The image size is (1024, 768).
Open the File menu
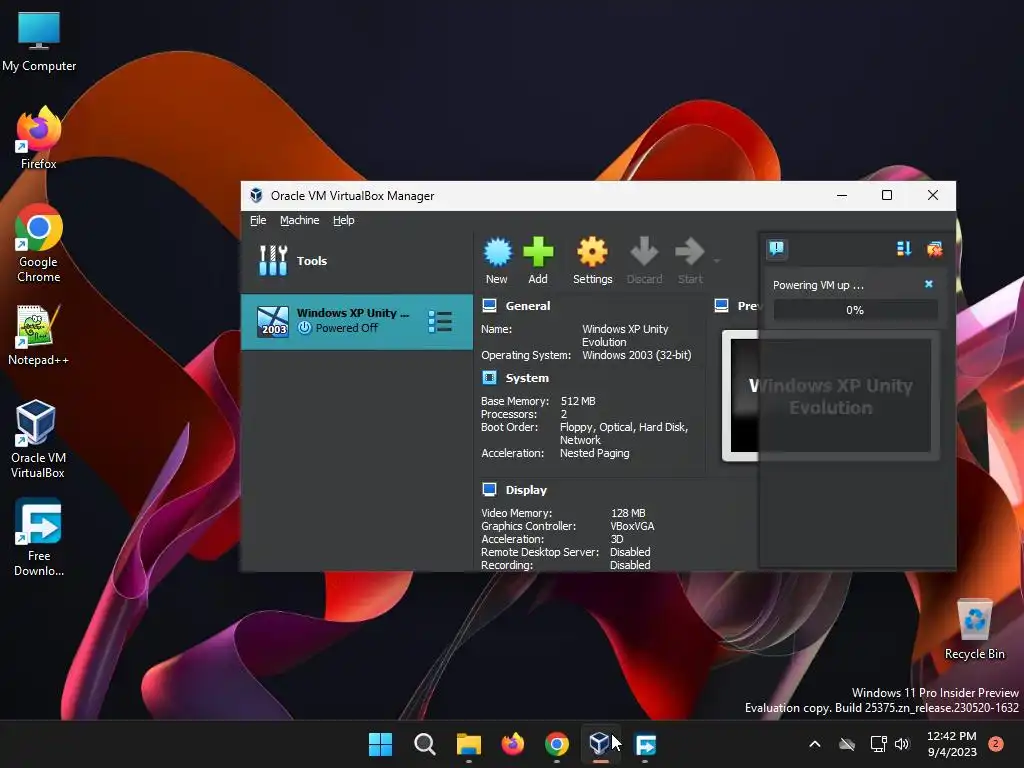pos(258,220)
